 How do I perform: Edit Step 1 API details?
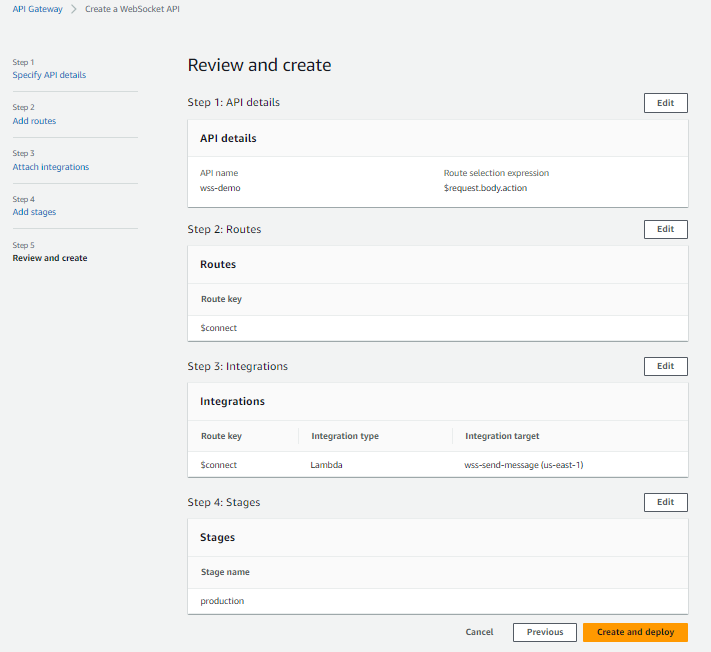pyautogui.click(x=665, y=103)
